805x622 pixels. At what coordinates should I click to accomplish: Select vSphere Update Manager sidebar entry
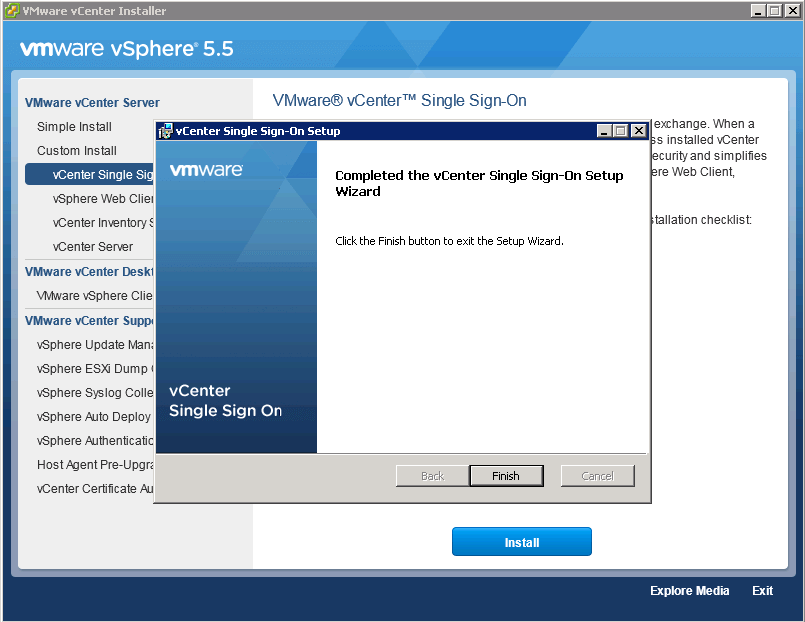click(95, 344)
